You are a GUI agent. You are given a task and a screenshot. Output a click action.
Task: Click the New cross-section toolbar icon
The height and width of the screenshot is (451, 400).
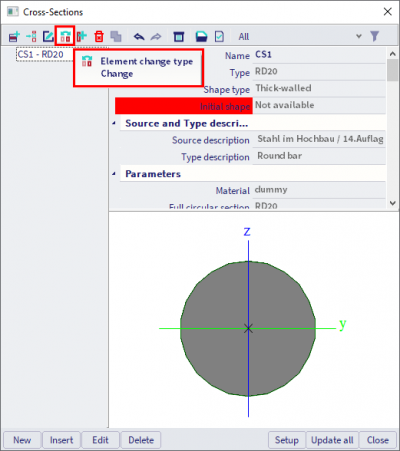[x=14, y=36]
